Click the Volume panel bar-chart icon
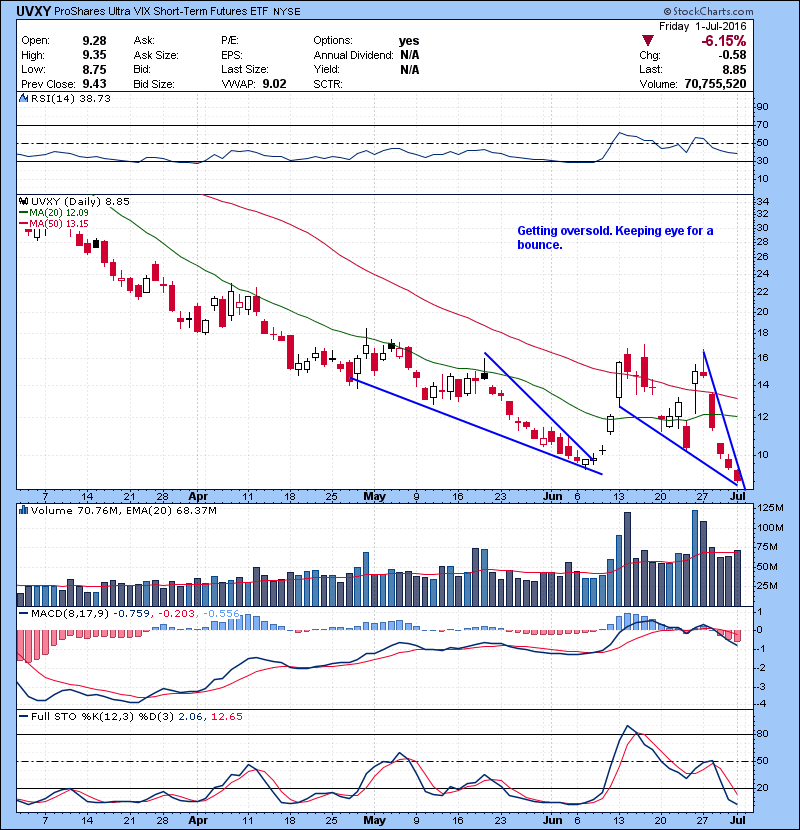The image size is (800, 830). tap(23, 510)
